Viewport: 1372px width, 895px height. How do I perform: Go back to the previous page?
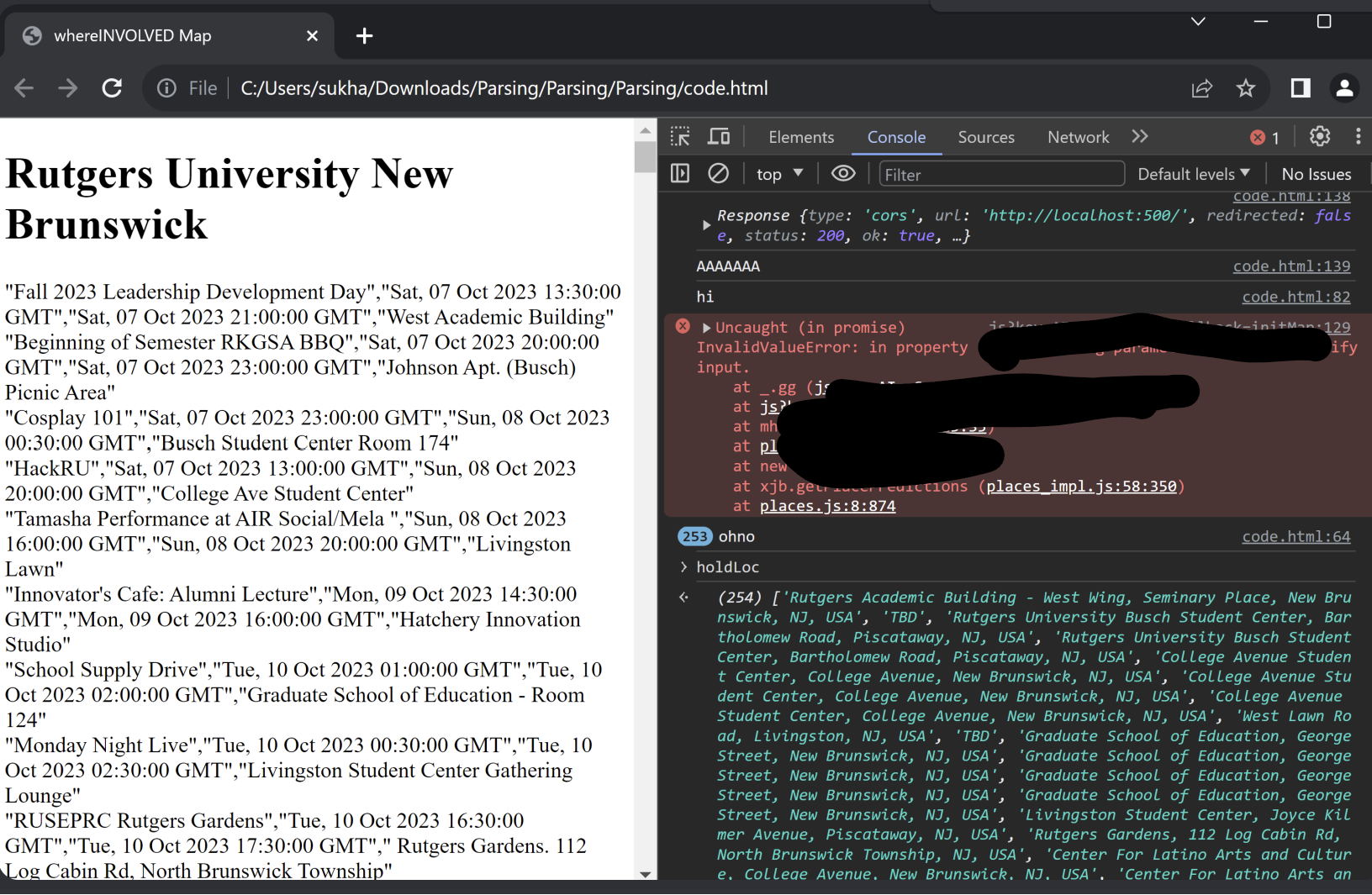[24, 88]
